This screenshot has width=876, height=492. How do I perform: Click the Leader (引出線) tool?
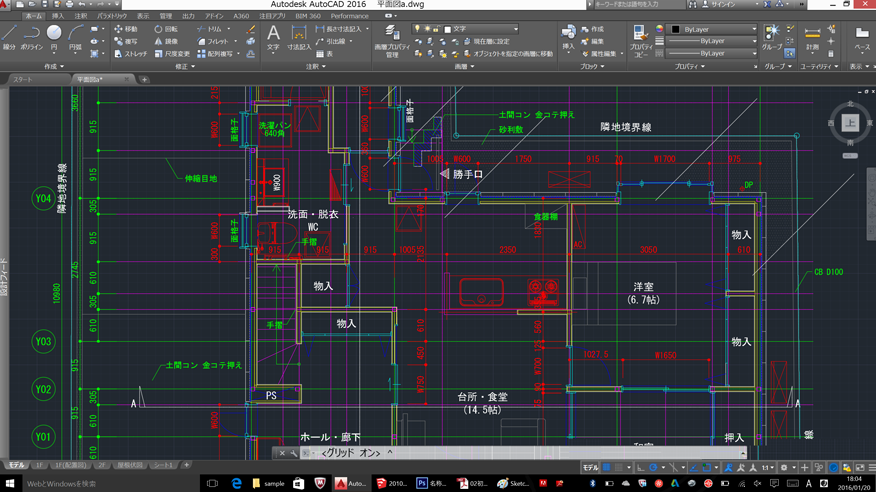[332, 41]
